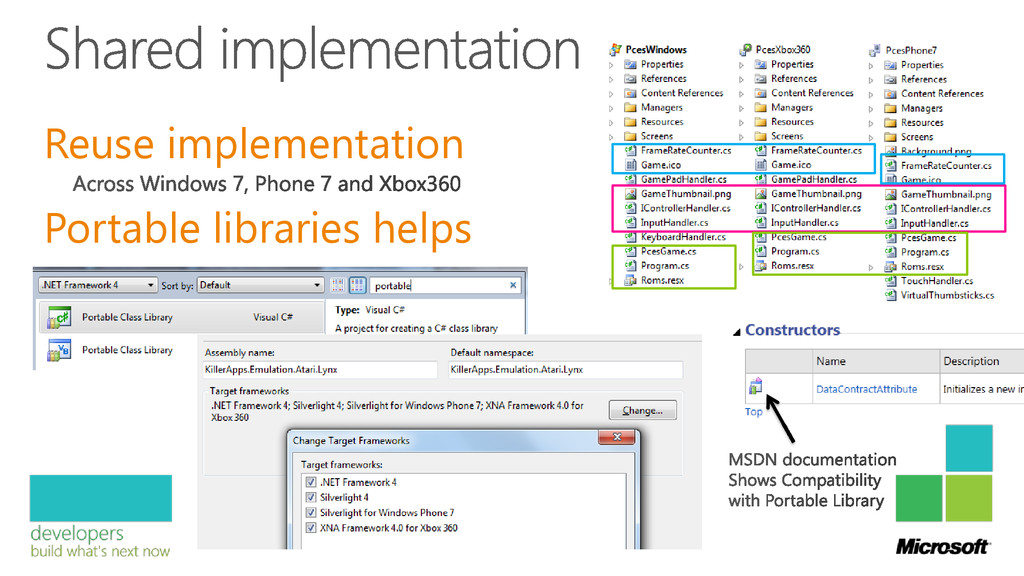Click the Roms.resx icon in PcesWindows
The width and height of the screenshot is (1024, 576).
click(x=630, y=280)
